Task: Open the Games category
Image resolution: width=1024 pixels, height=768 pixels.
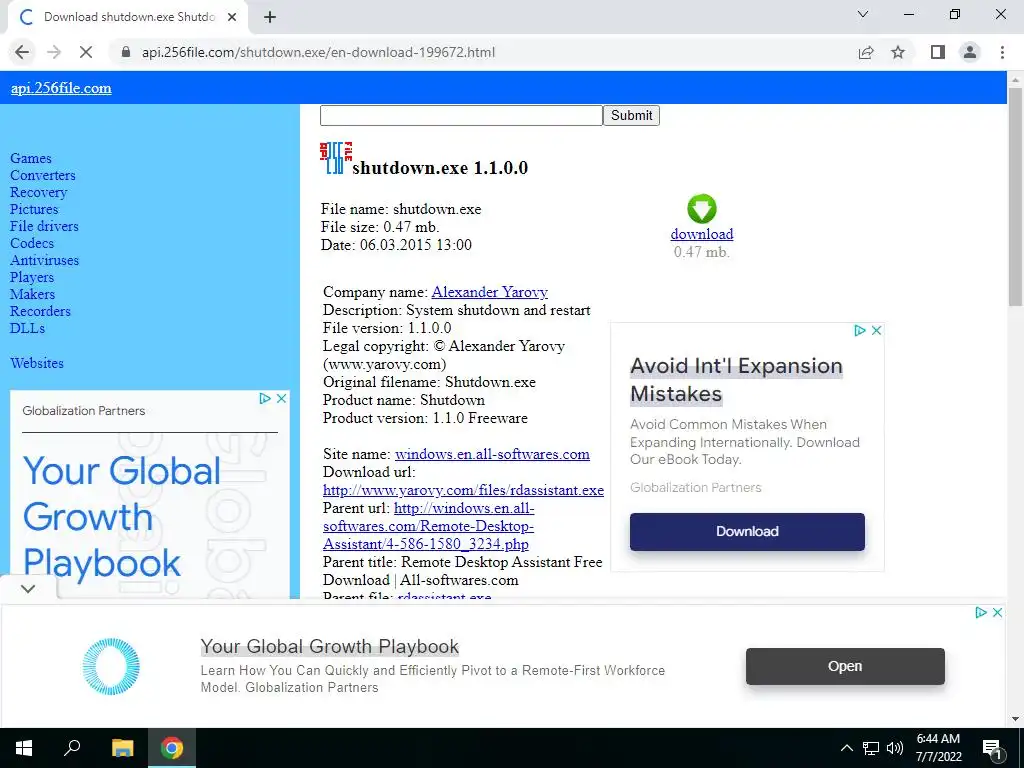Action: pos(31,158)
